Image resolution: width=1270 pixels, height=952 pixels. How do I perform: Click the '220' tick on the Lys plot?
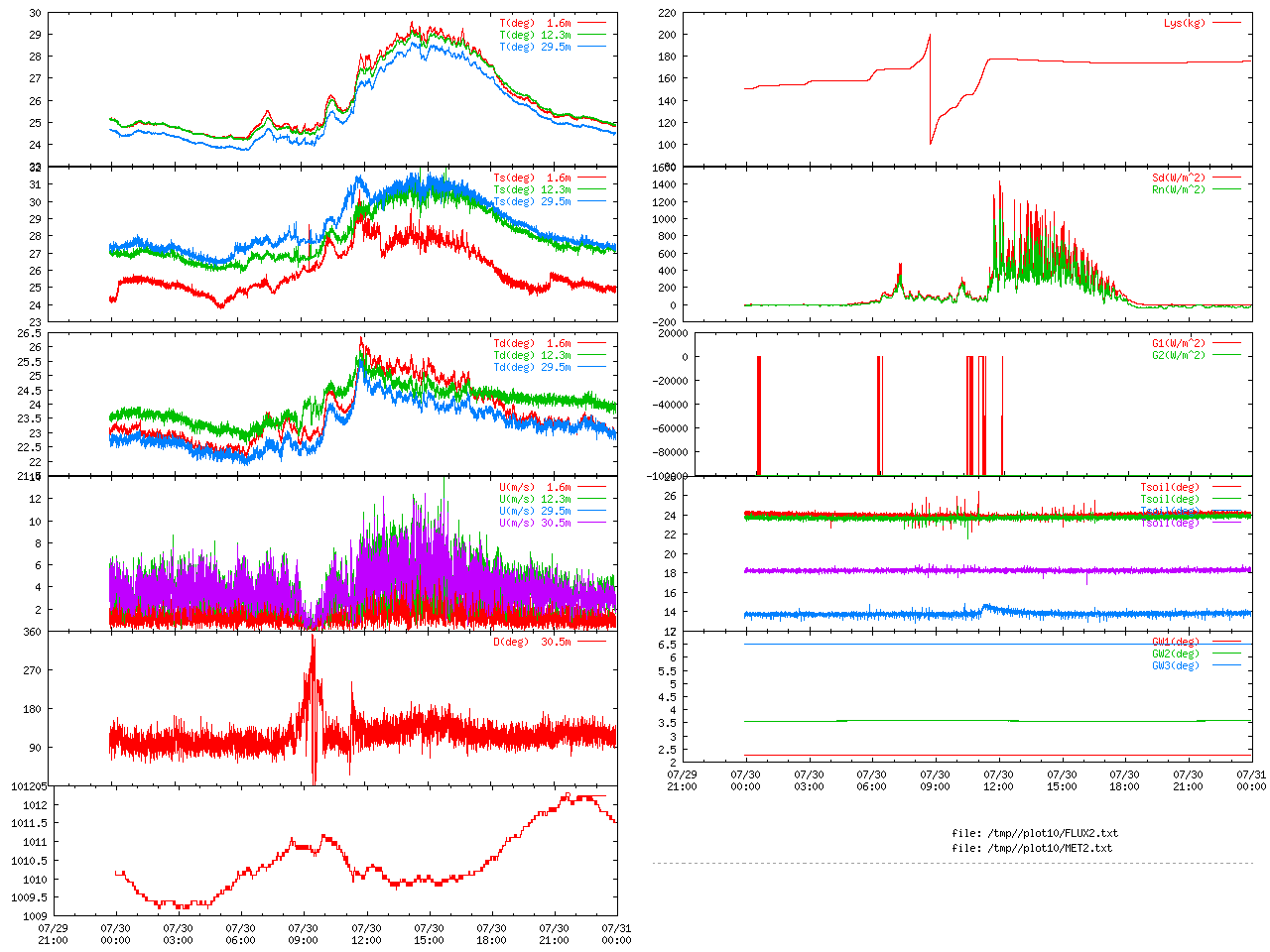point(668,14)
